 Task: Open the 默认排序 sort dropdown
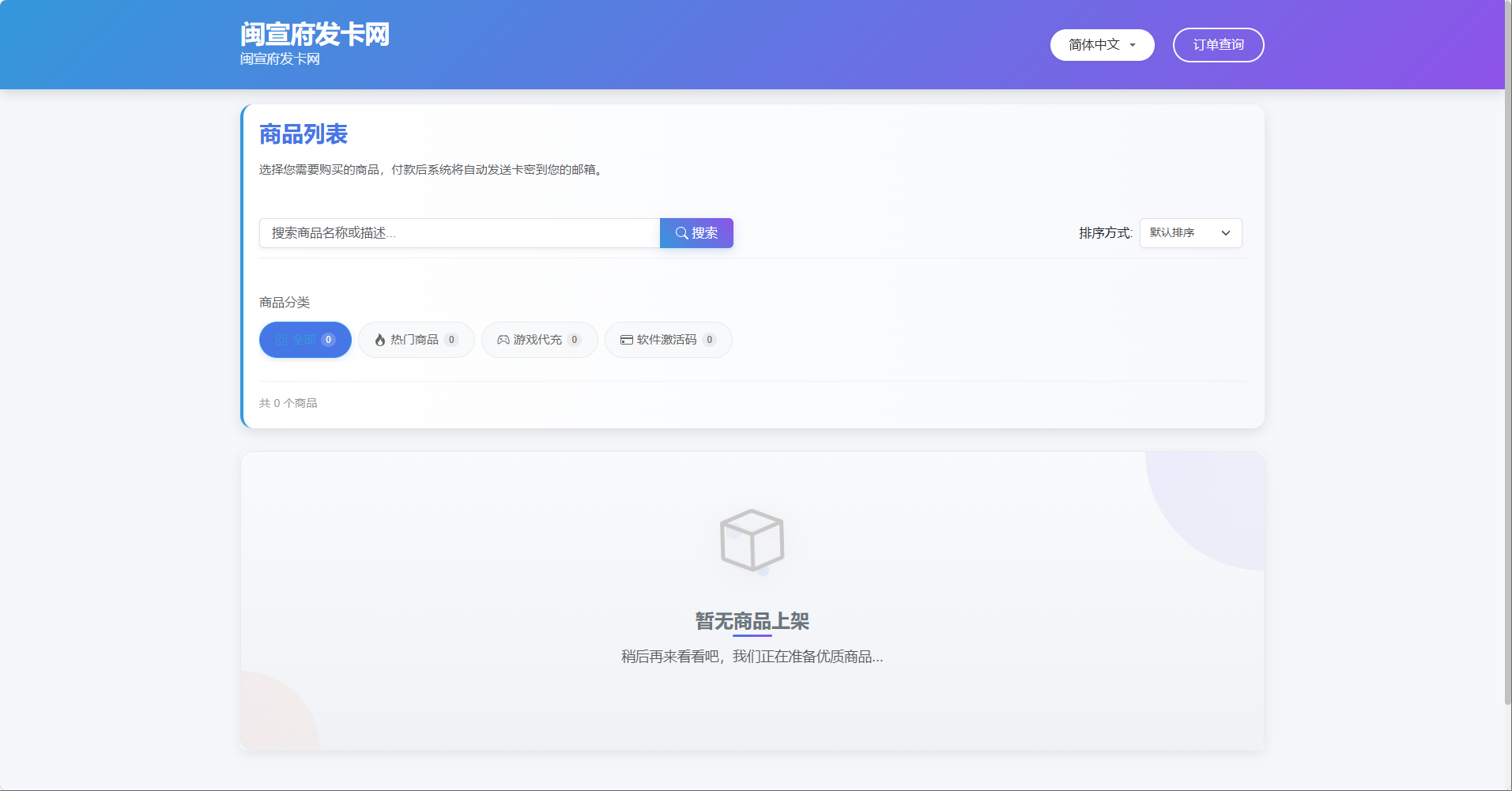pos(1190,233)
